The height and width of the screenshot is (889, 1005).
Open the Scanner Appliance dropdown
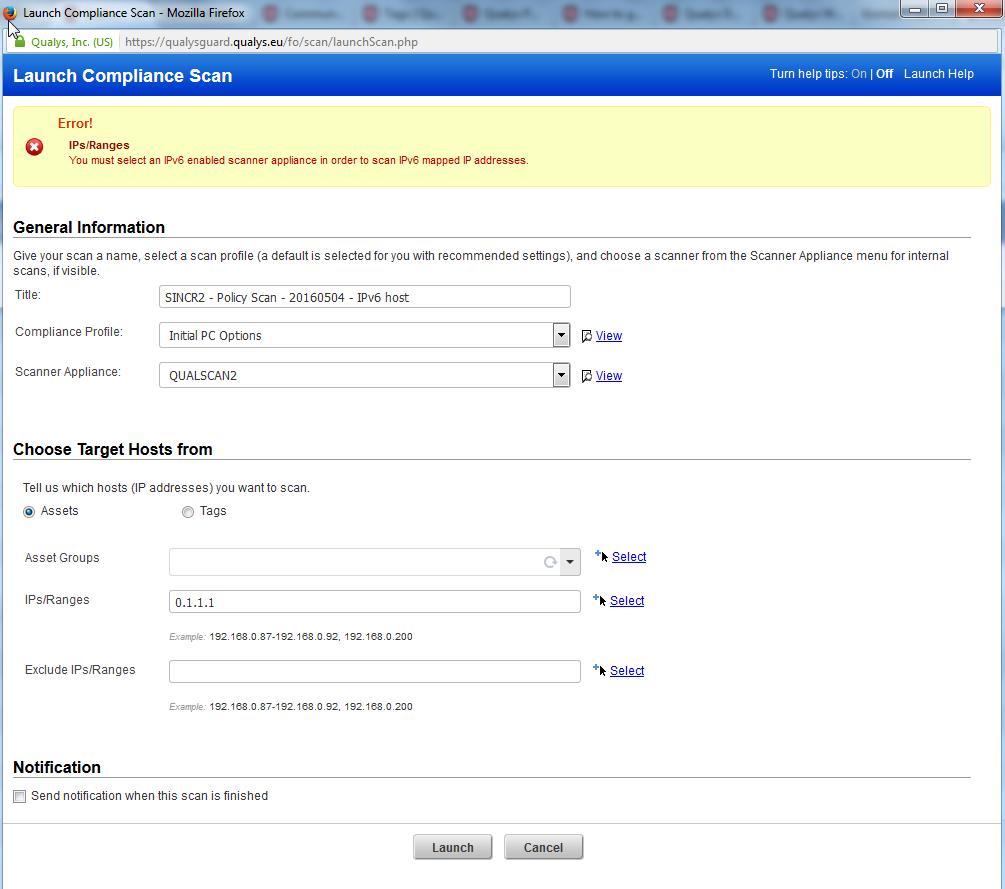point(561,375)
